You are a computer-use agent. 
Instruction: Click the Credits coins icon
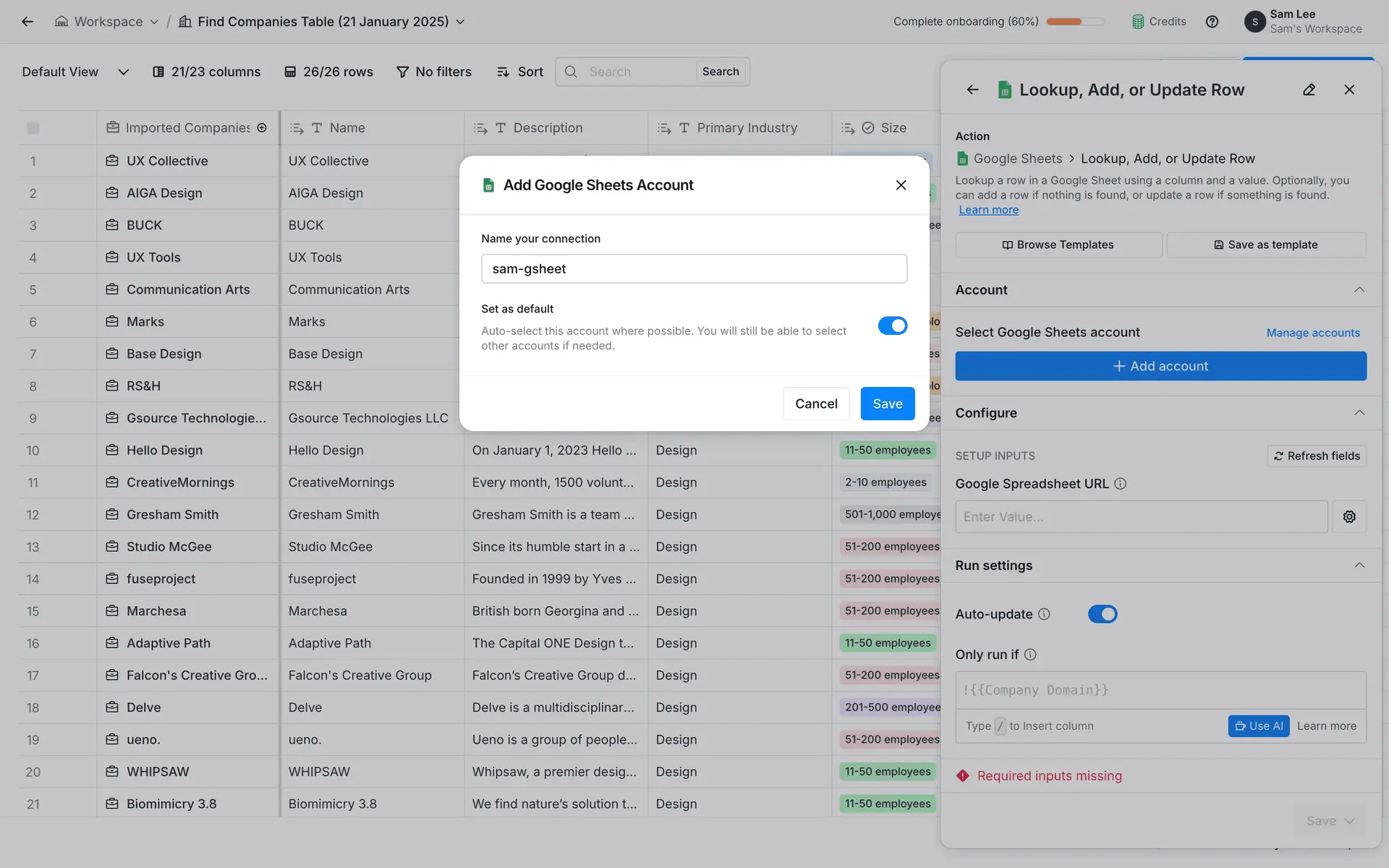coord(1138,22)
